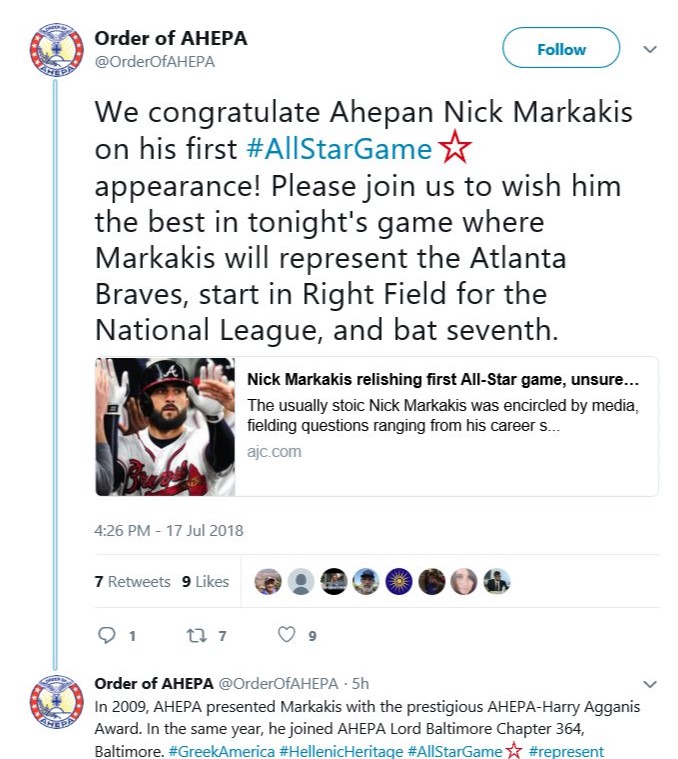The image size is (678, 759).
Task: View the 7 Retweets list
Action: 133,581
